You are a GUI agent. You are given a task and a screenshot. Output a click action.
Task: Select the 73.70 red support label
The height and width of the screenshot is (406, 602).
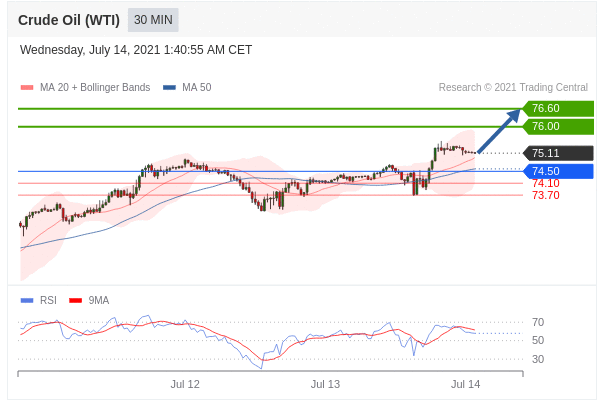tap(545, 195)
